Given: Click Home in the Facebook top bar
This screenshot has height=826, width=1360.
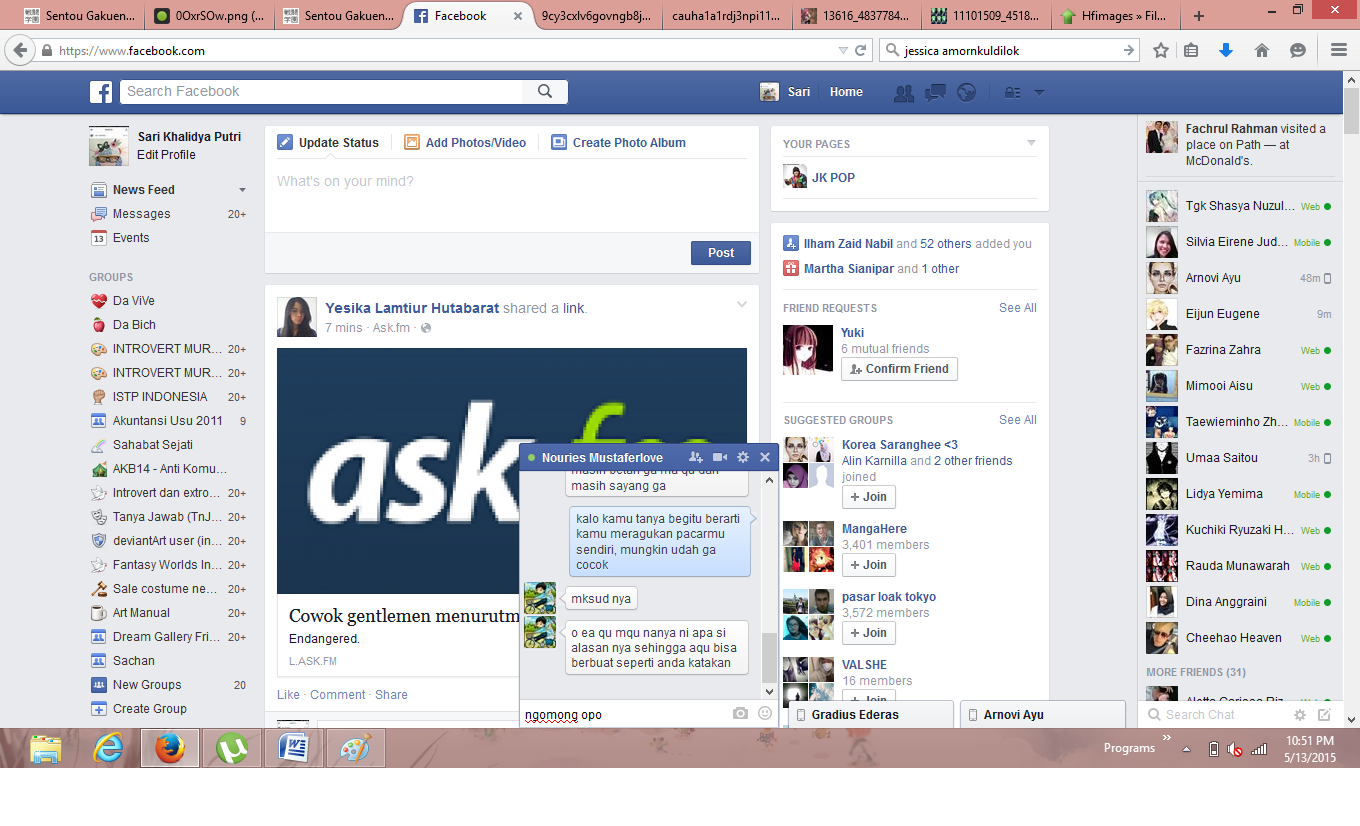Looking at the screenshot, I should pos(846,92).
